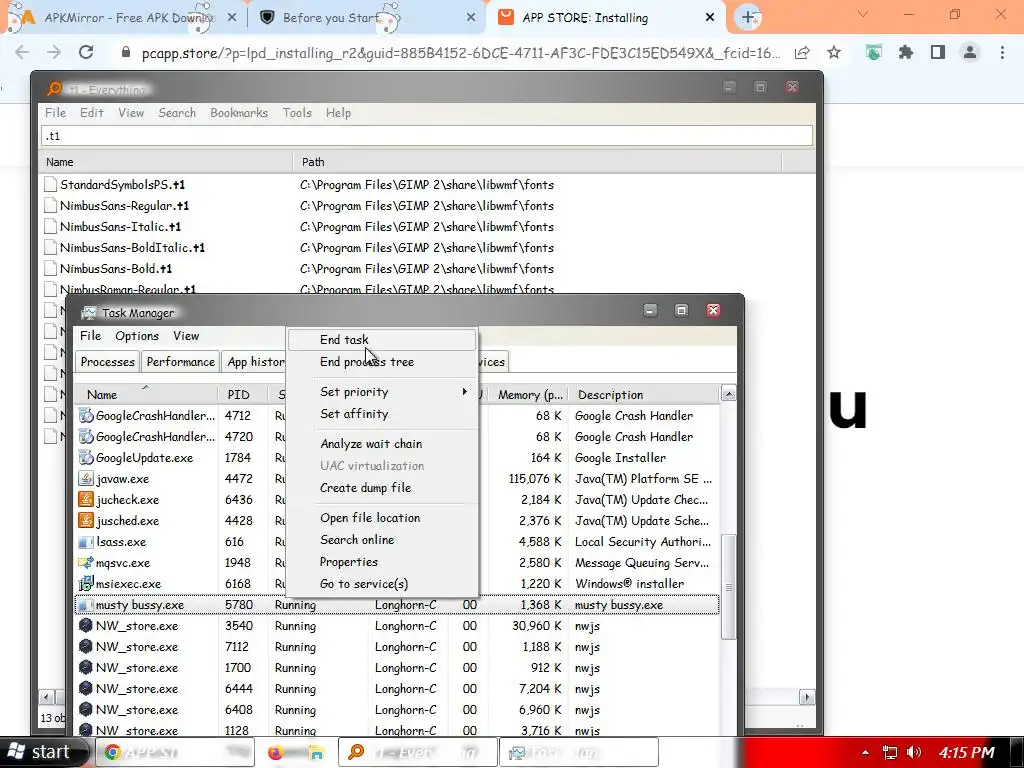Expand the Set priority submenu
The height and width of the screenshot is (768, 1024).
point(382,392)
